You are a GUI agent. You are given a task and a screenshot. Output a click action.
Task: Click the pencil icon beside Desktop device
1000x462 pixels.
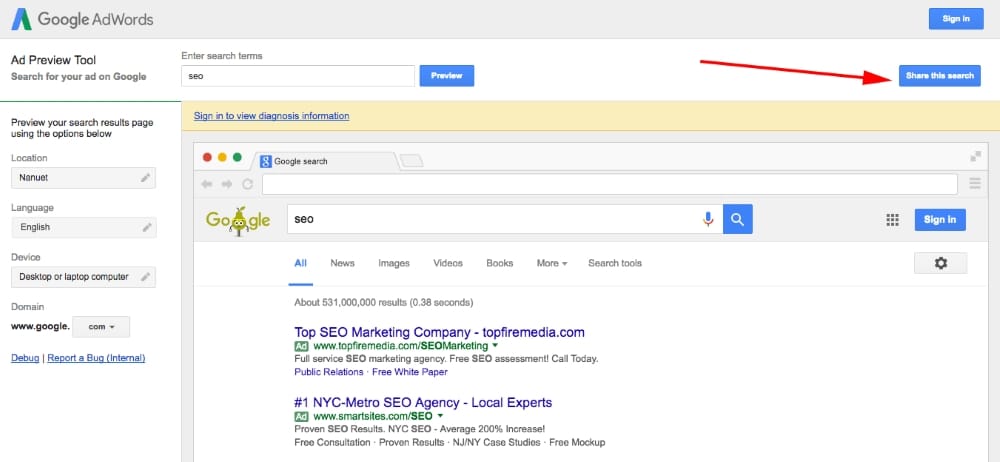coord(146,277)
